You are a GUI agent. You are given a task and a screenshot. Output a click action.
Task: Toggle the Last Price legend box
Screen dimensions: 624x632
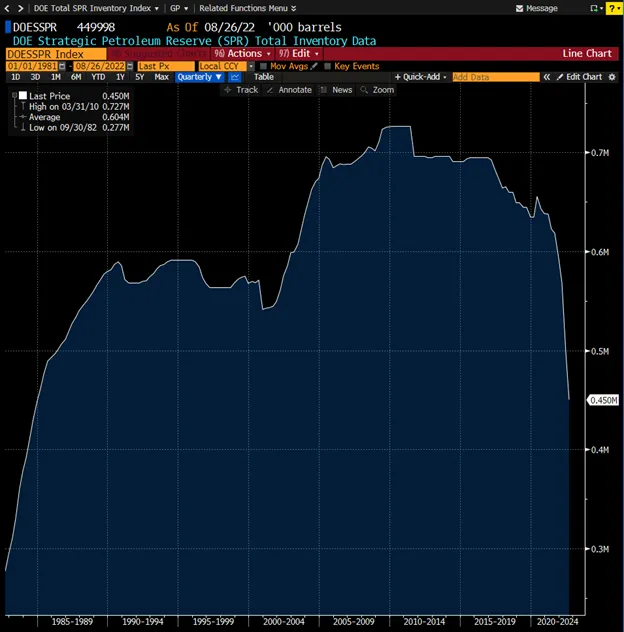22,96
